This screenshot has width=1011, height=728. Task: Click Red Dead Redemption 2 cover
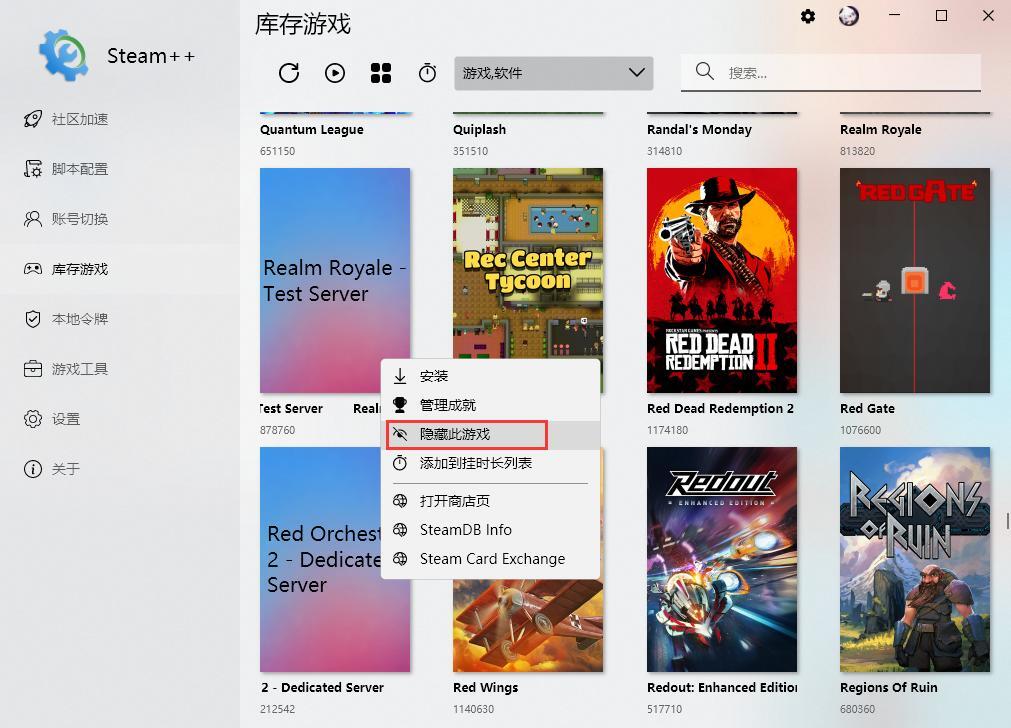pos(721,280)
